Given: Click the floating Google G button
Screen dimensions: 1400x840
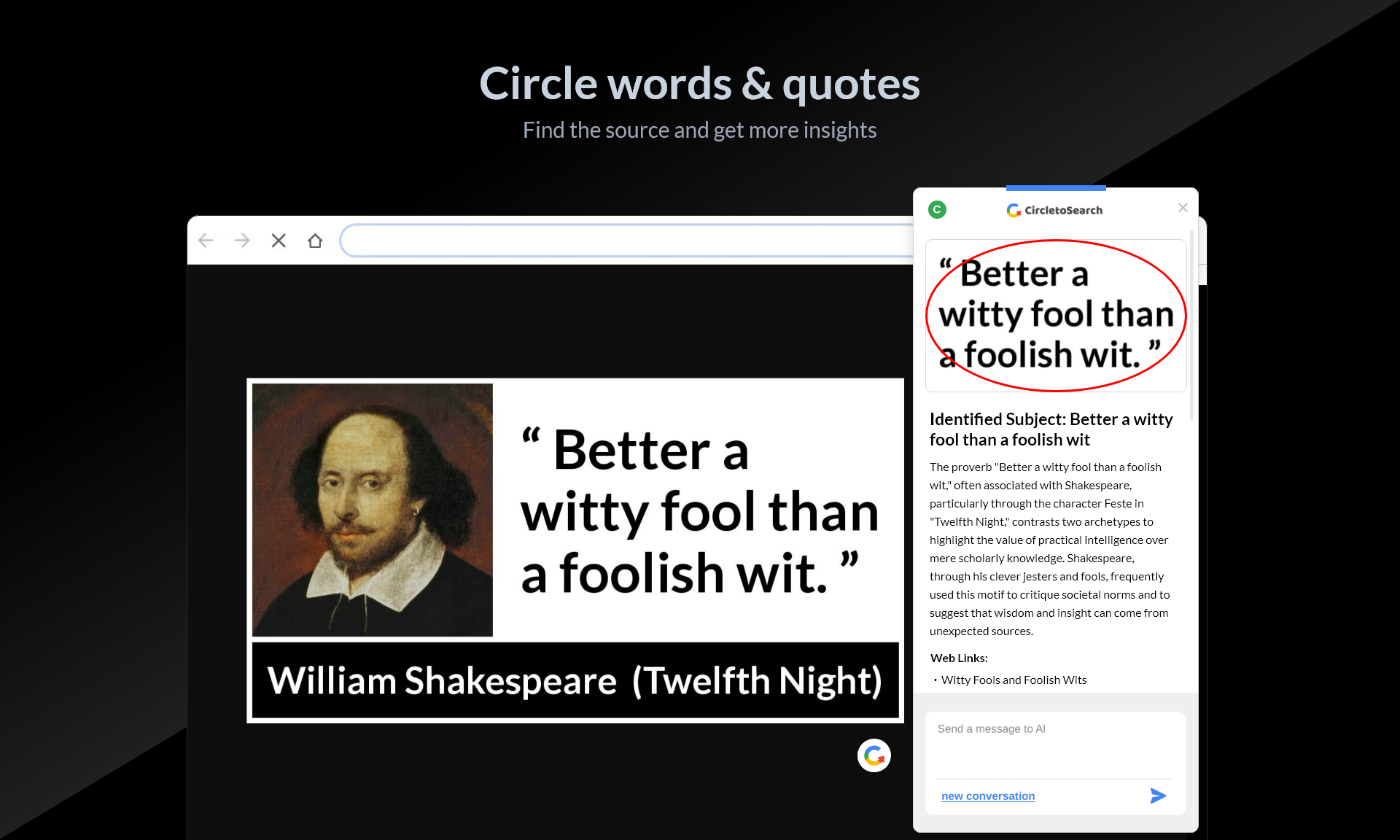Looking at the screenshot, I should pos(874,755).
